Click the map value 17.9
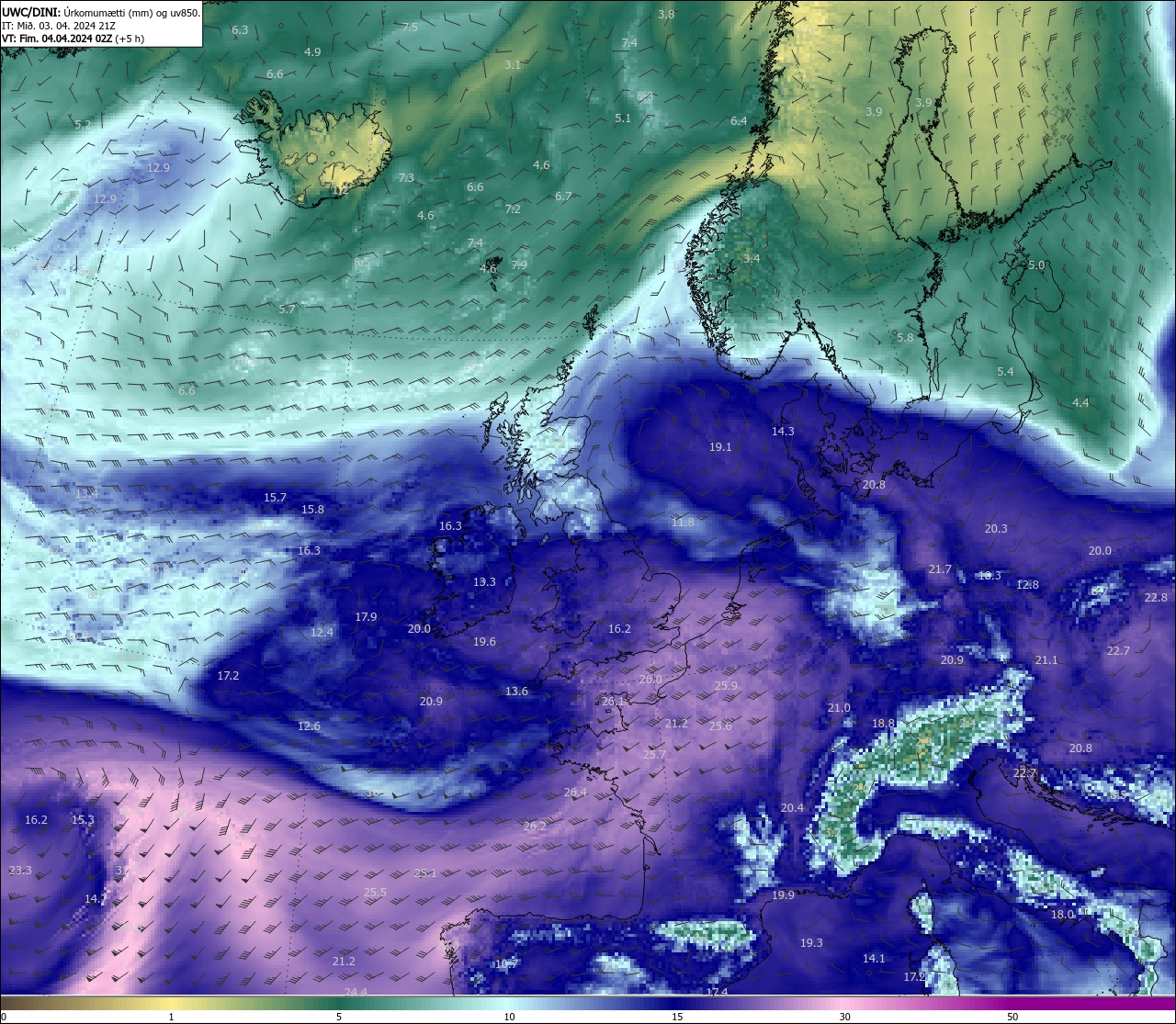This screenshot has height=1024, width=1176. click(366, 617)
